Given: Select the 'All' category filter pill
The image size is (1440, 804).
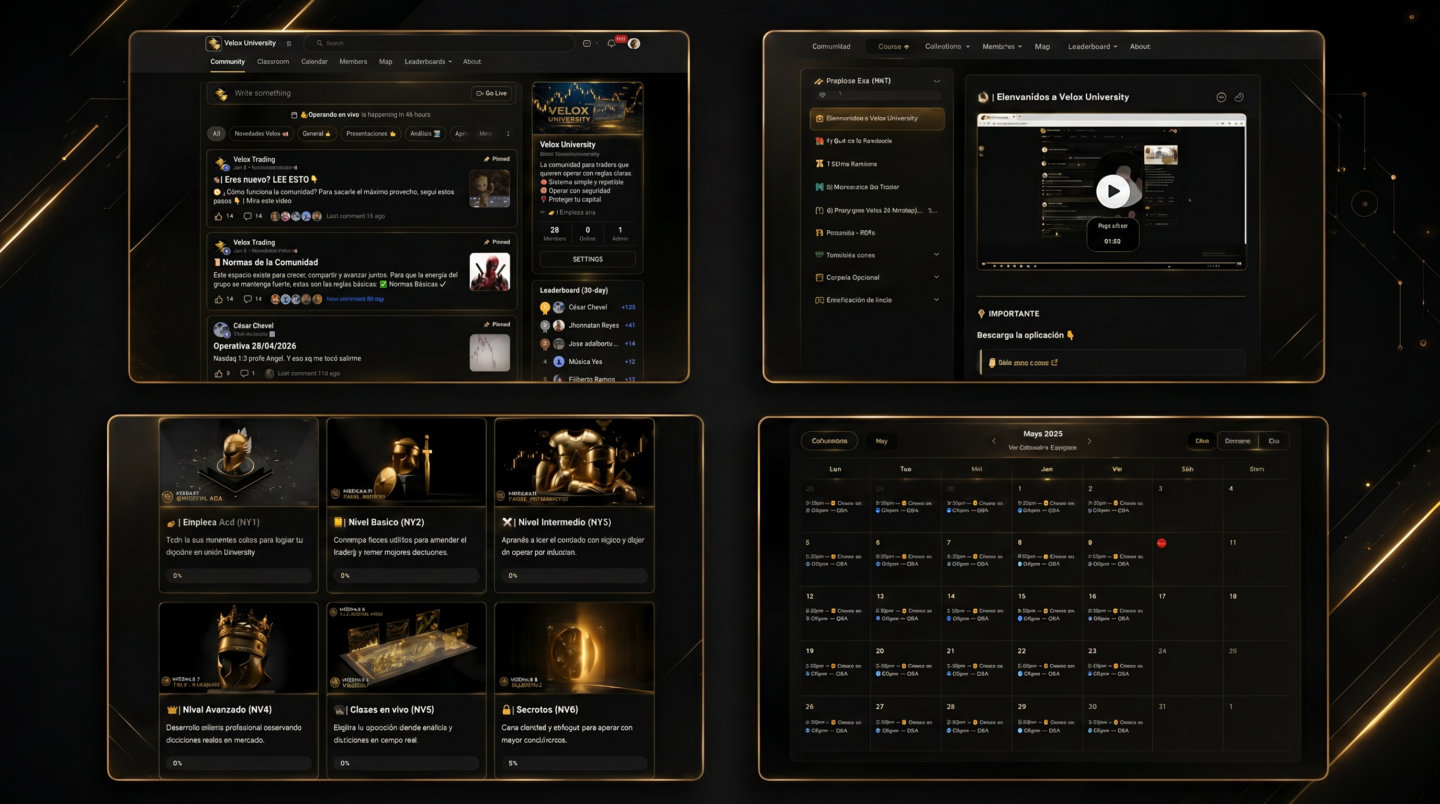Looking at the screenshot, I should (x=215, y=133).
